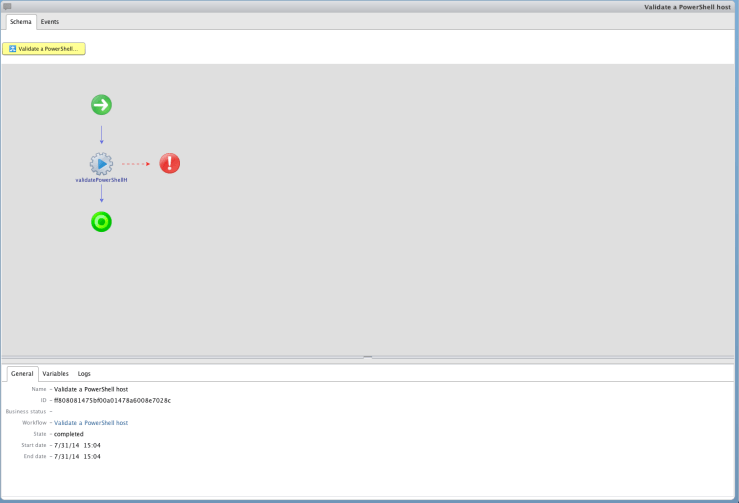Open the Variables tab
739x503 pixels.
click(55, 373)
